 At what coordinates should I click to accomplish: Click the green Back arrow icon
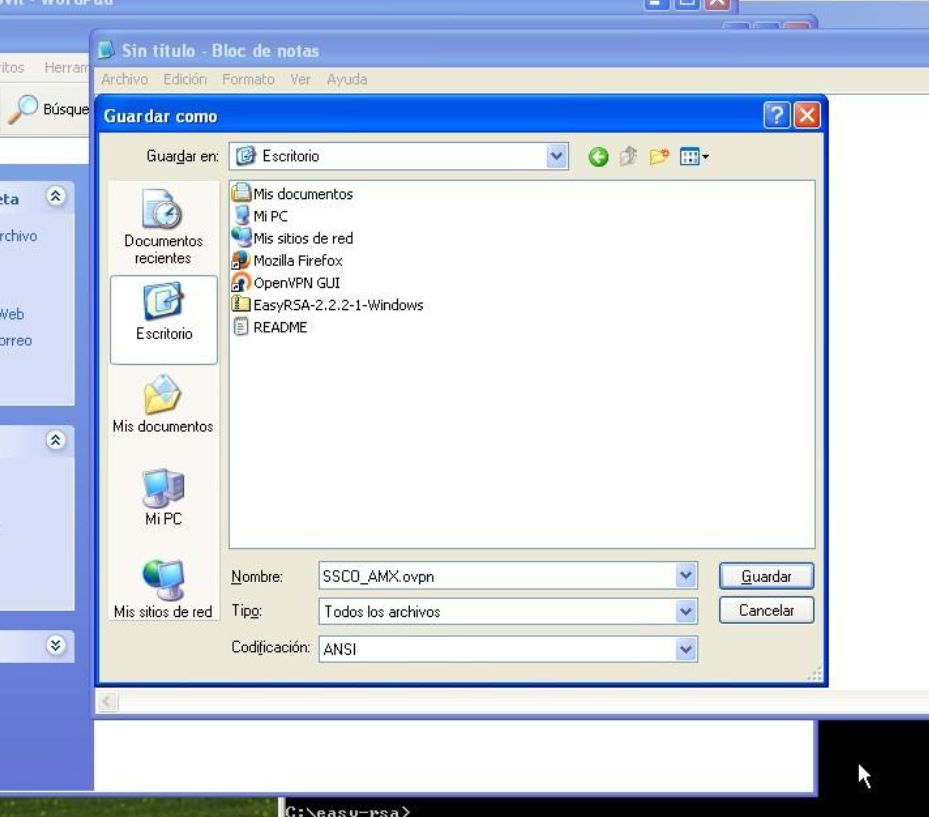(598, 157)
